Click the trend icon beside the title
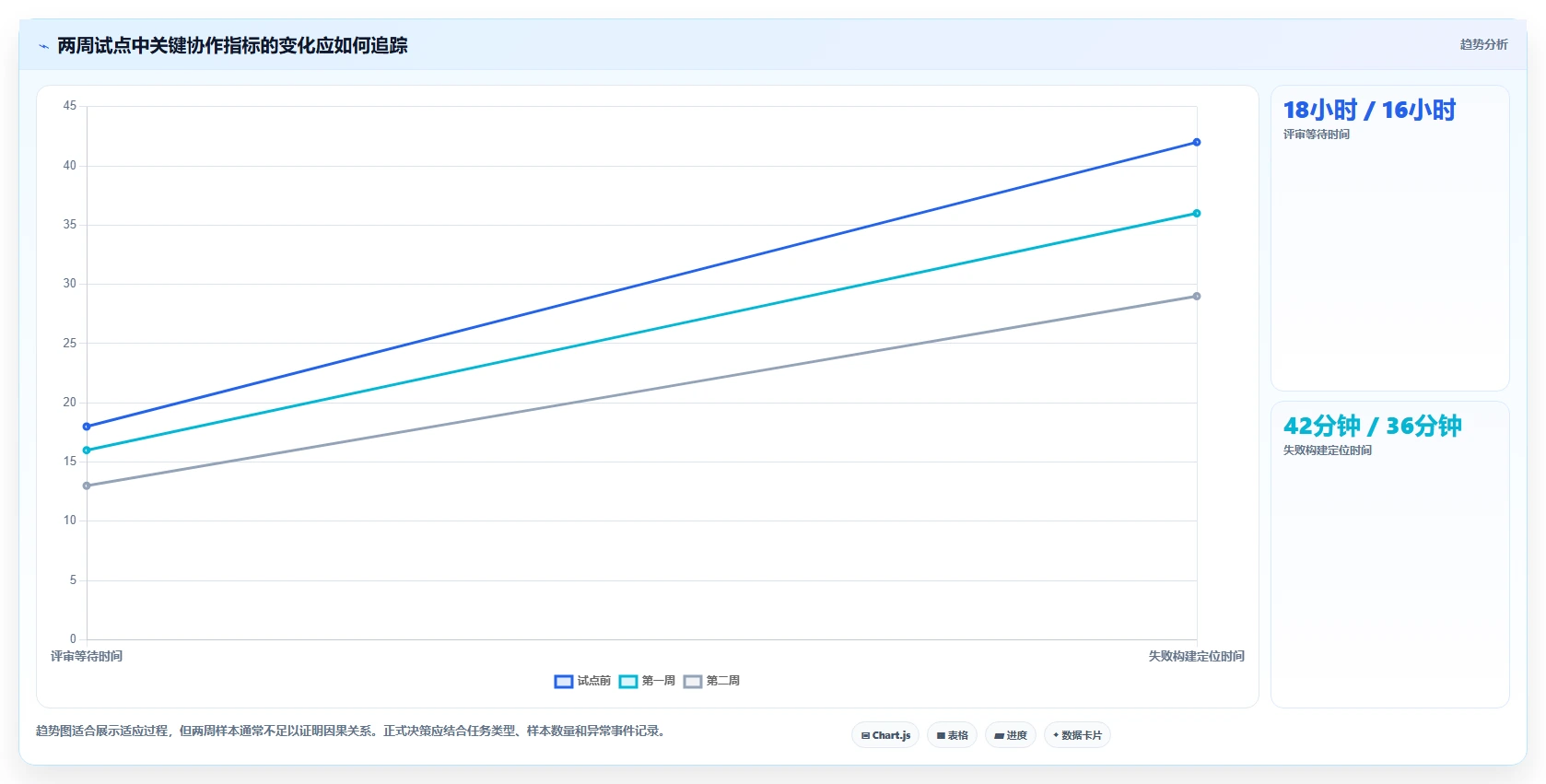Image resolution: width=1546 pixels, height=784 pixels. (43, 46)
